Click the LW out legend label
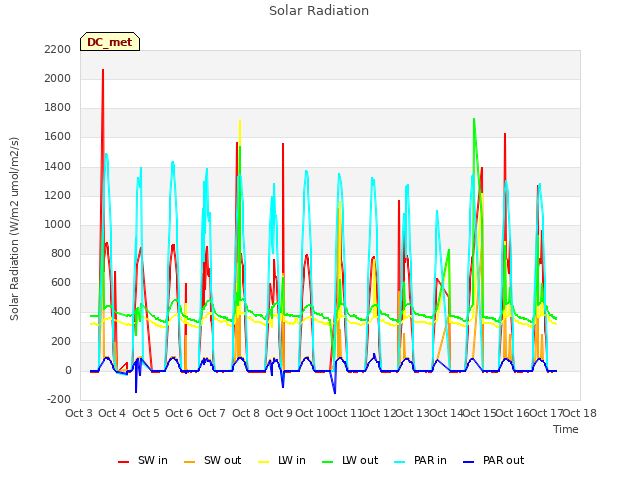Image resolution: width=640 pixels, height=480 pixels. tap(360, 460)
